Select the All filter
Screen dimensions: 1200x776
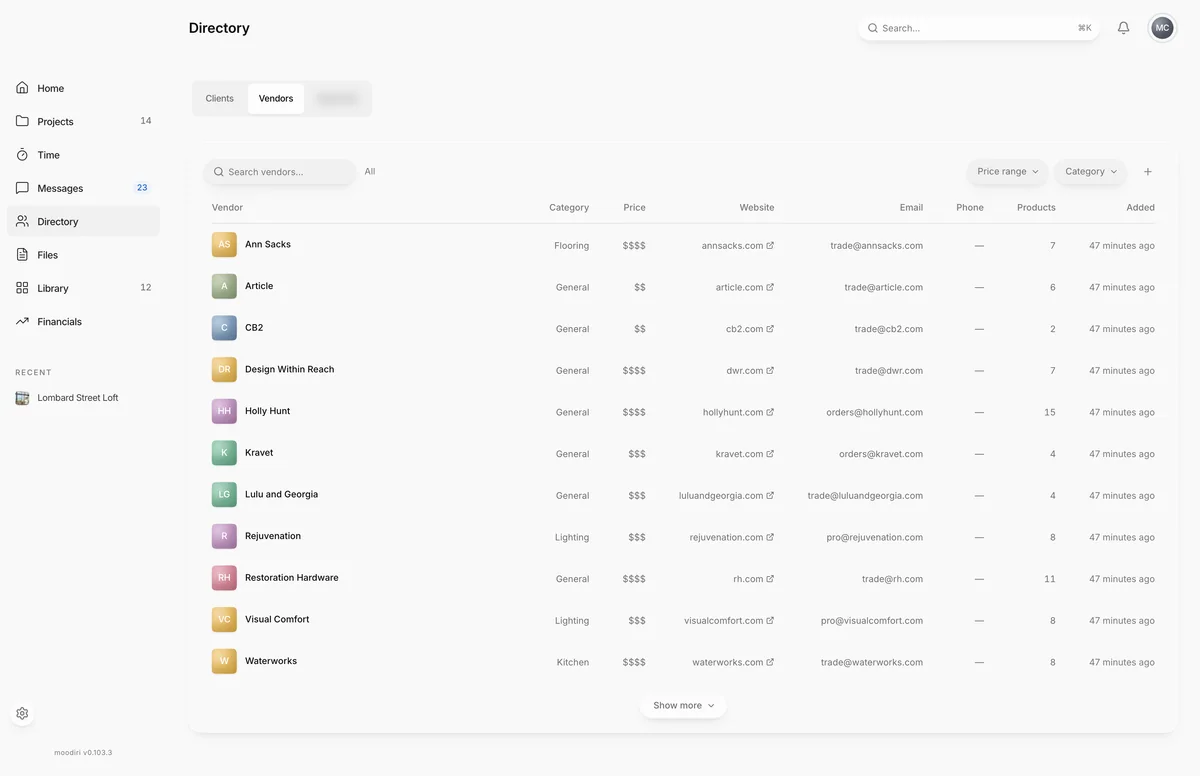coord(370,172)
